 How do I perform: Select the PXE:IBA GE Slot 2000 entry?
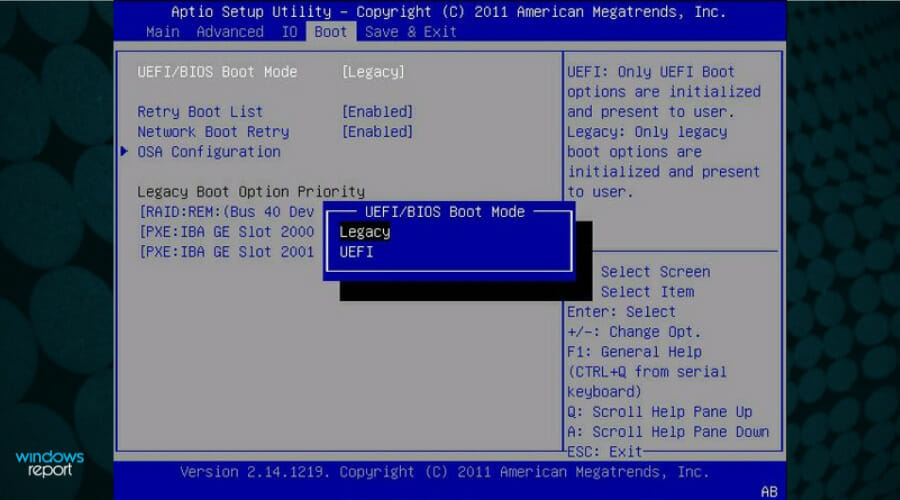pos(227,232)
